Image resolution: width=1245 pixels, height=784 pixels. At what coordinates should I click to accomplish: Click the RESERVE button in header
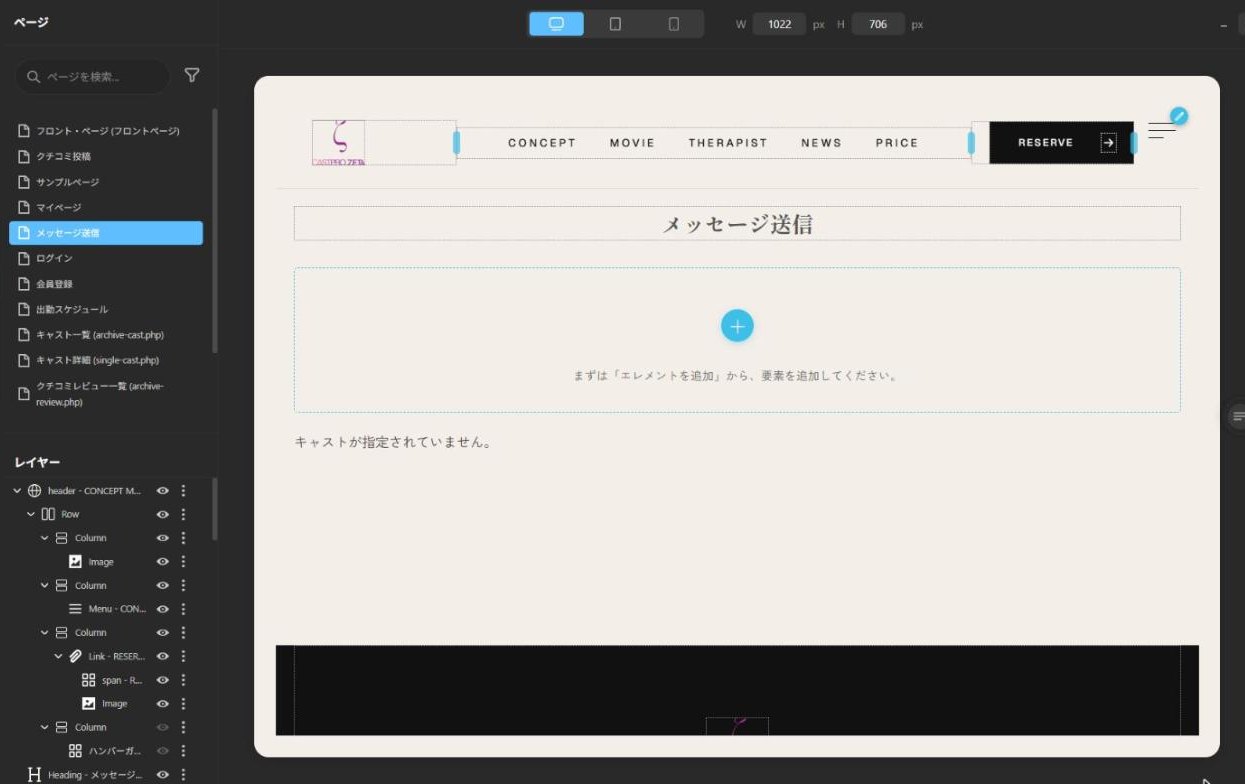click(x=1061, y=143)
